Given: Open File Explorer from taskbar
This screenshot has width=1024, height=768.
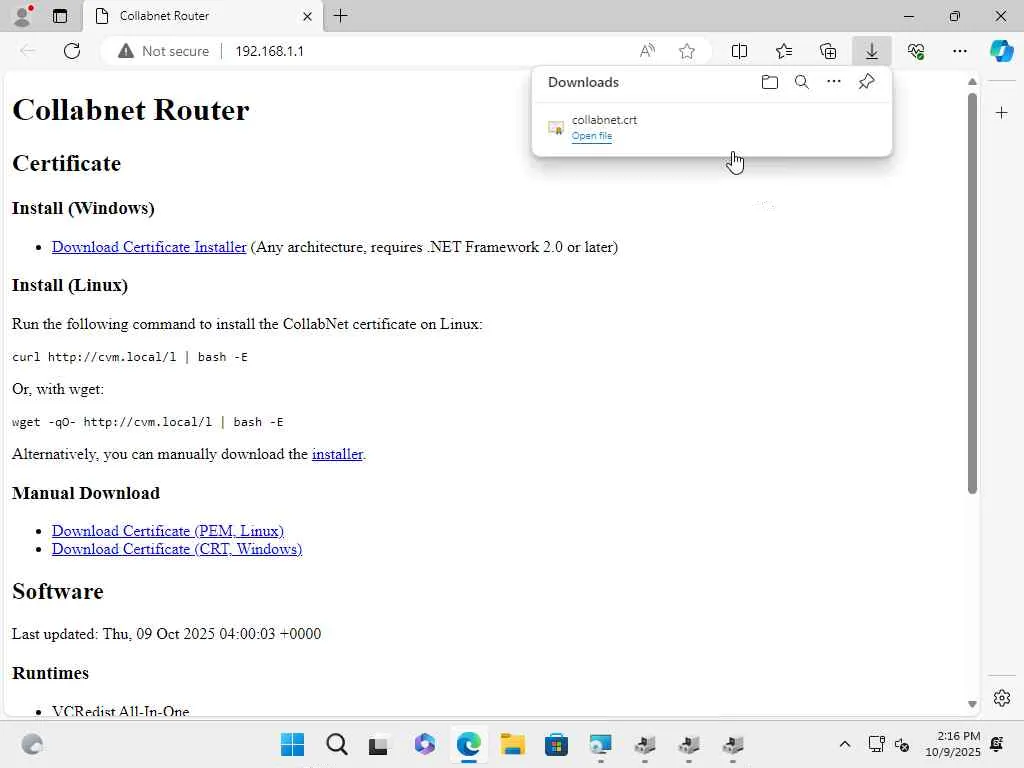Looking at the screenshot, I should (x=513, y=744).
